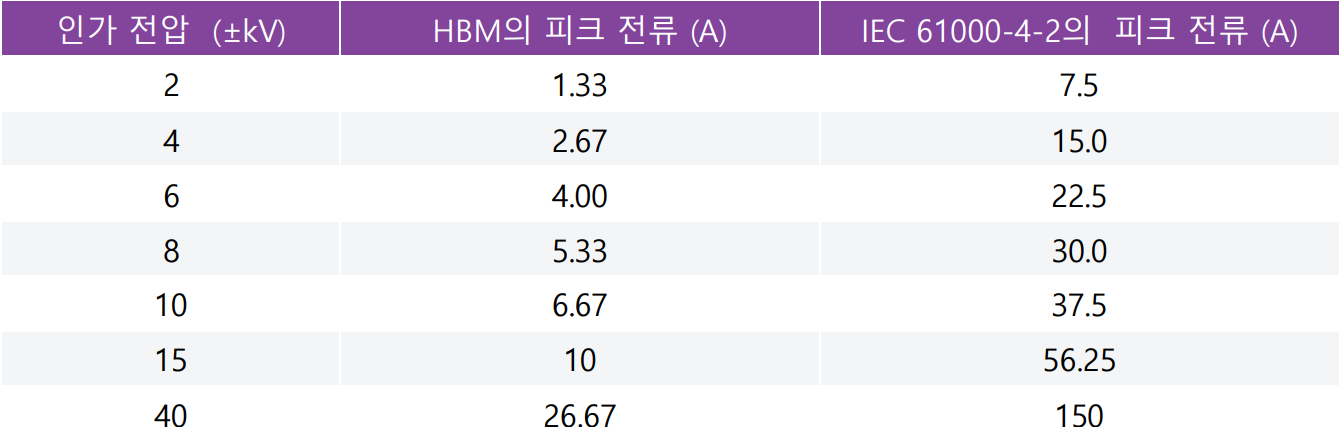The width and height of the screenshot is (1343, 444).
Task: Select the IEC value 150
Action: 1080,415
